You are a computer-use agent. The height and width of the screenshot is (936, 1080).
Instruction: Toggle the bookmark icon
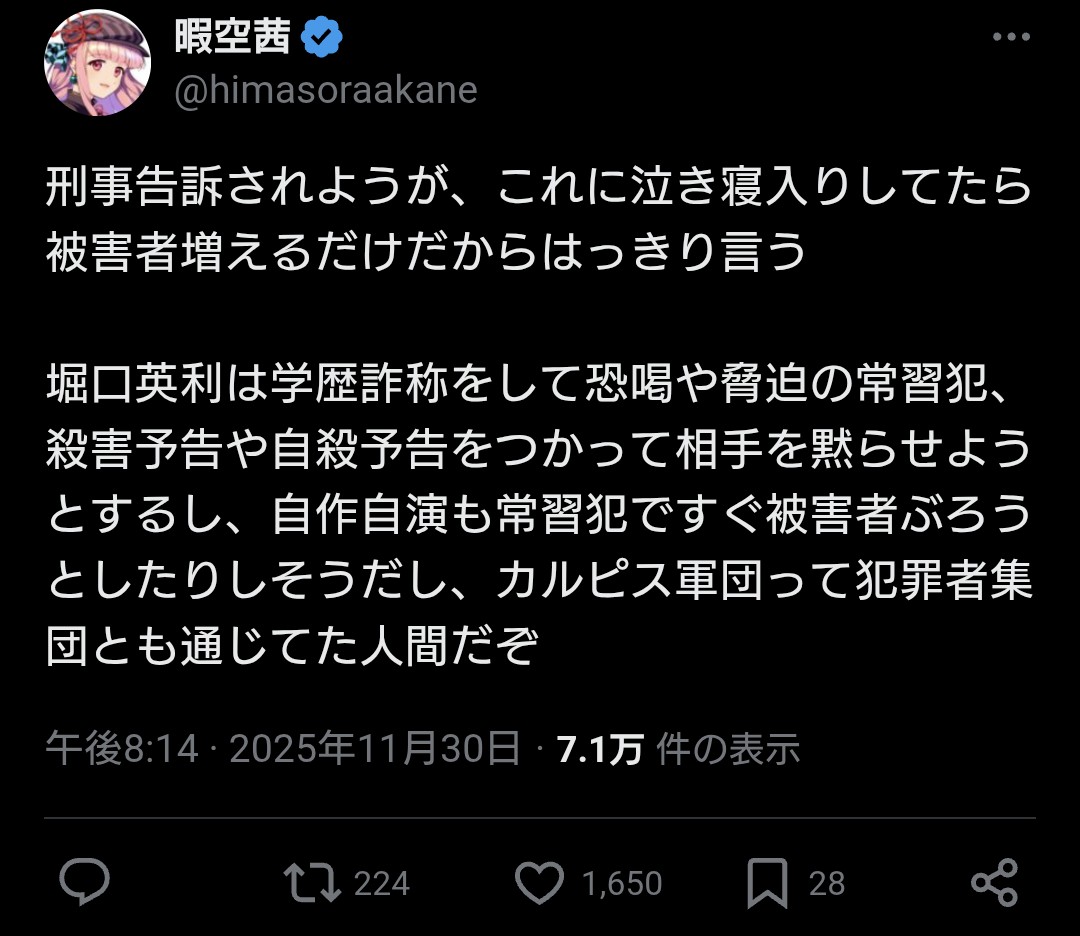[769, 883]
